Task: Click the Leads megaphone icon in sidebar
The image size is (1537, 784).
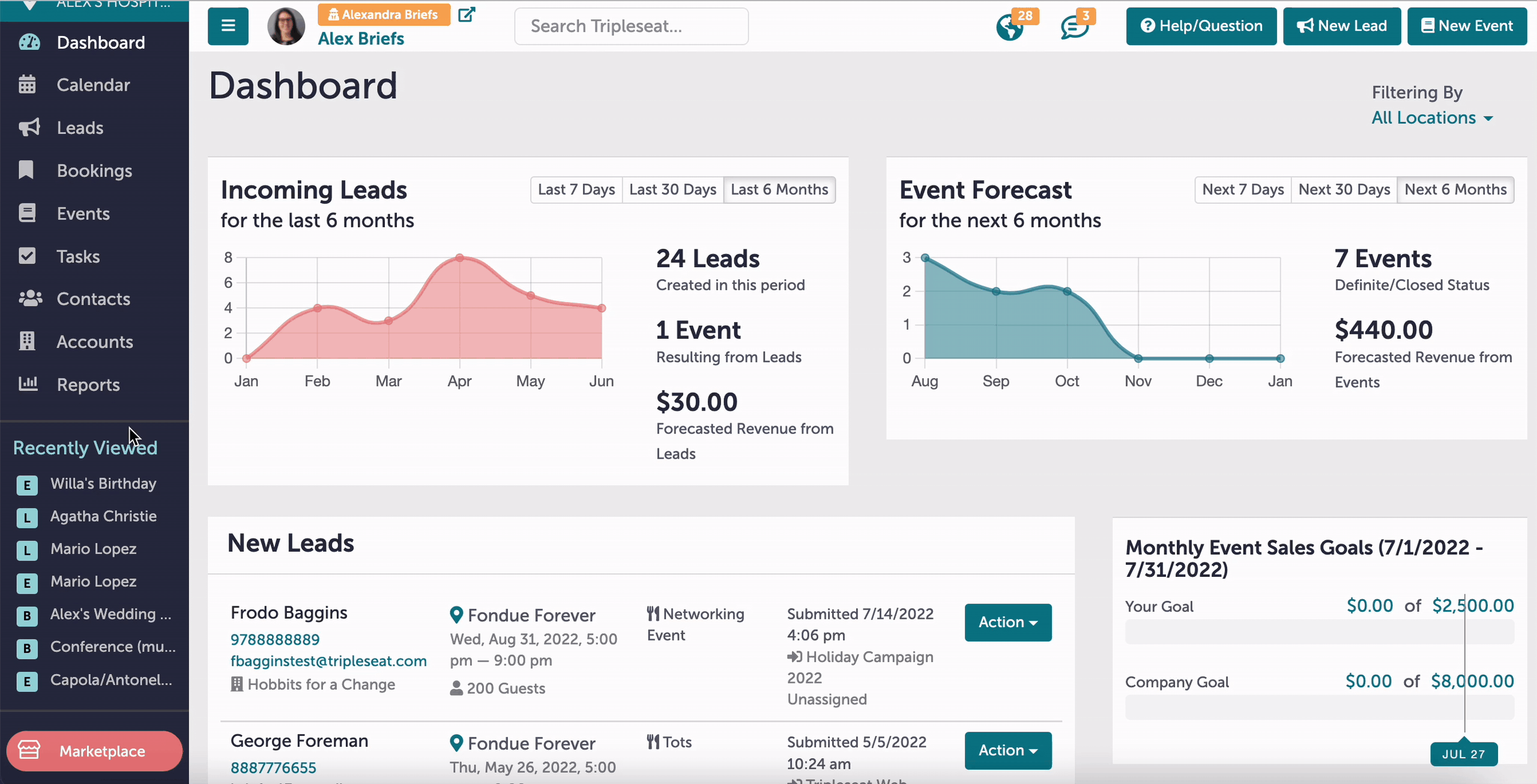Action: [x=29, y=127]
